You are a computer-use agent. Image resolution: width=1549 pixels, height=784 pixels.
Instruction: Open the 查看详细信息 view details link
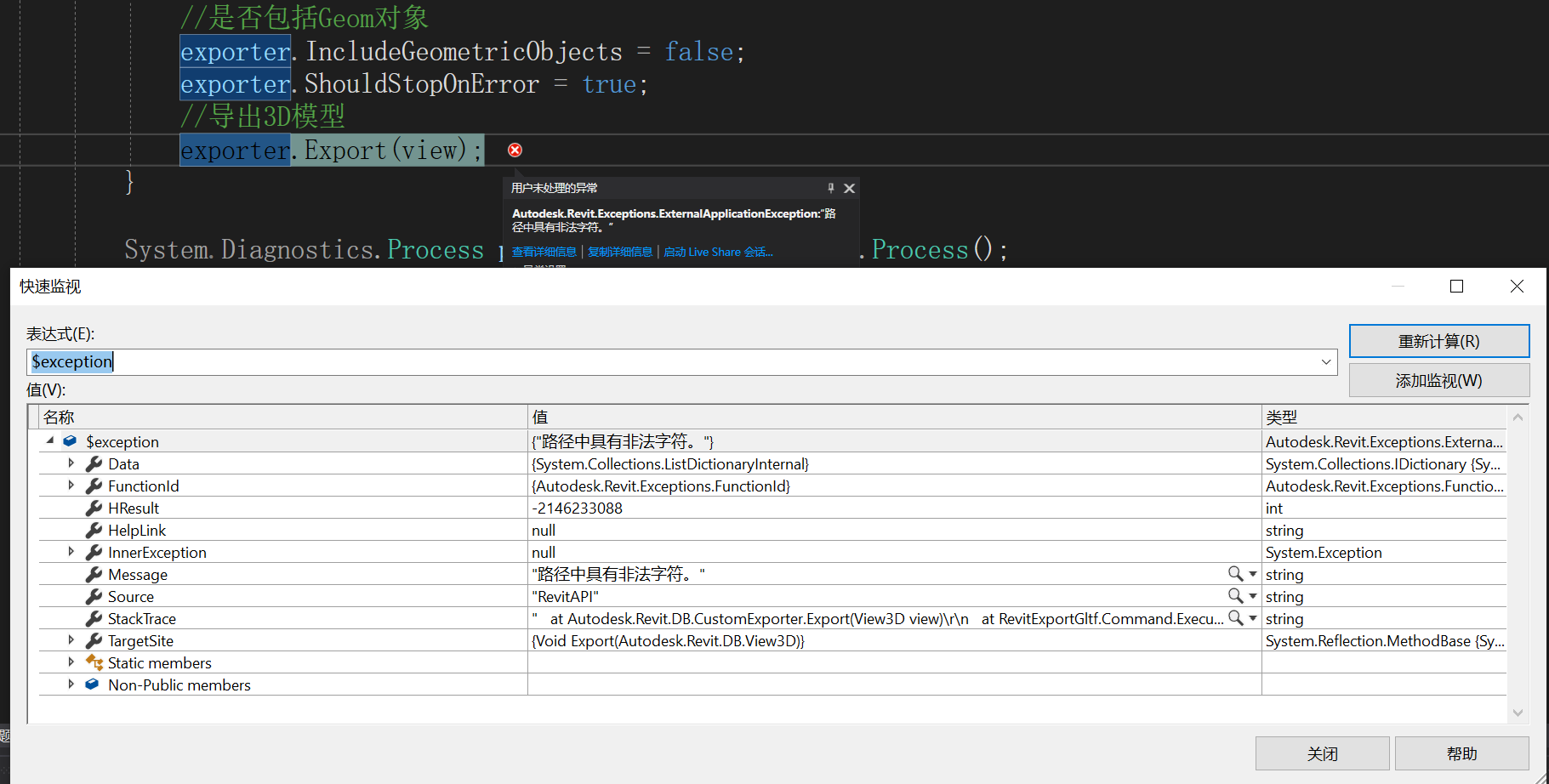click(544, 252)
